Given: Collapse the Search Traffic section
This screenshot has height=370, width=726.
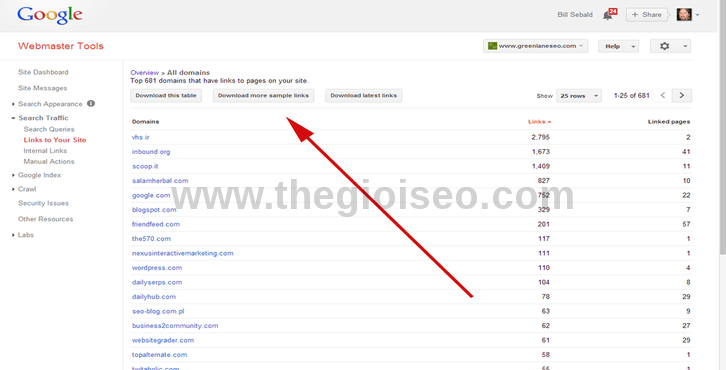Looking at the screenshot, I should point(43,118).
